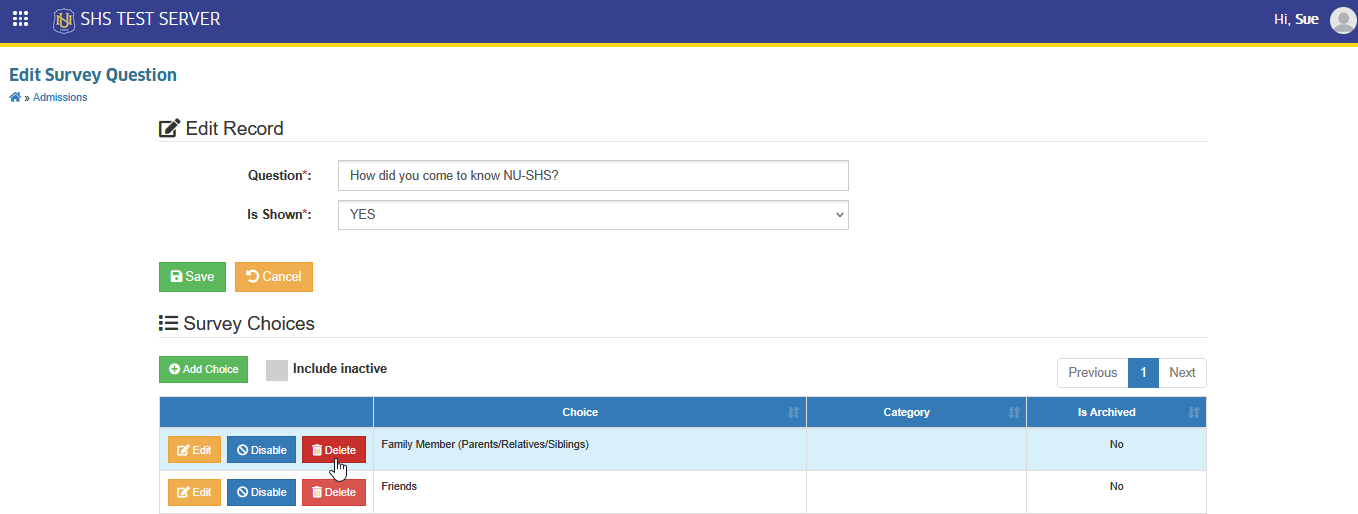Go to the Admissions breadcrumb link
The height and width of the screenshot is (514, 1358).
tap(60, 97)
